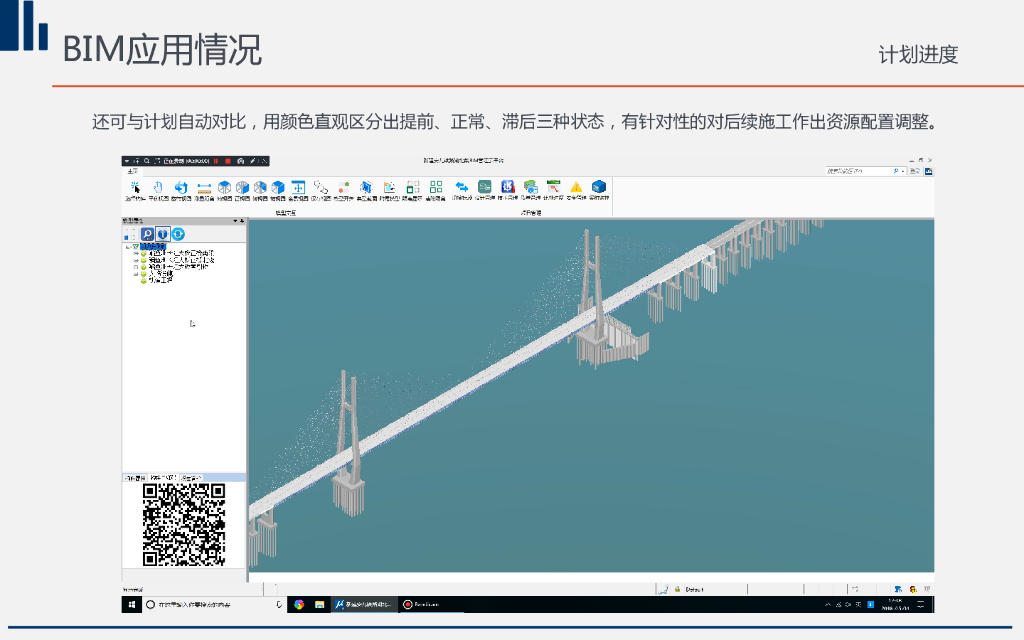The image size is (1024, 640).
Task: Switch to the middle bottom tab of tree panel
Action: click(163, 478)
